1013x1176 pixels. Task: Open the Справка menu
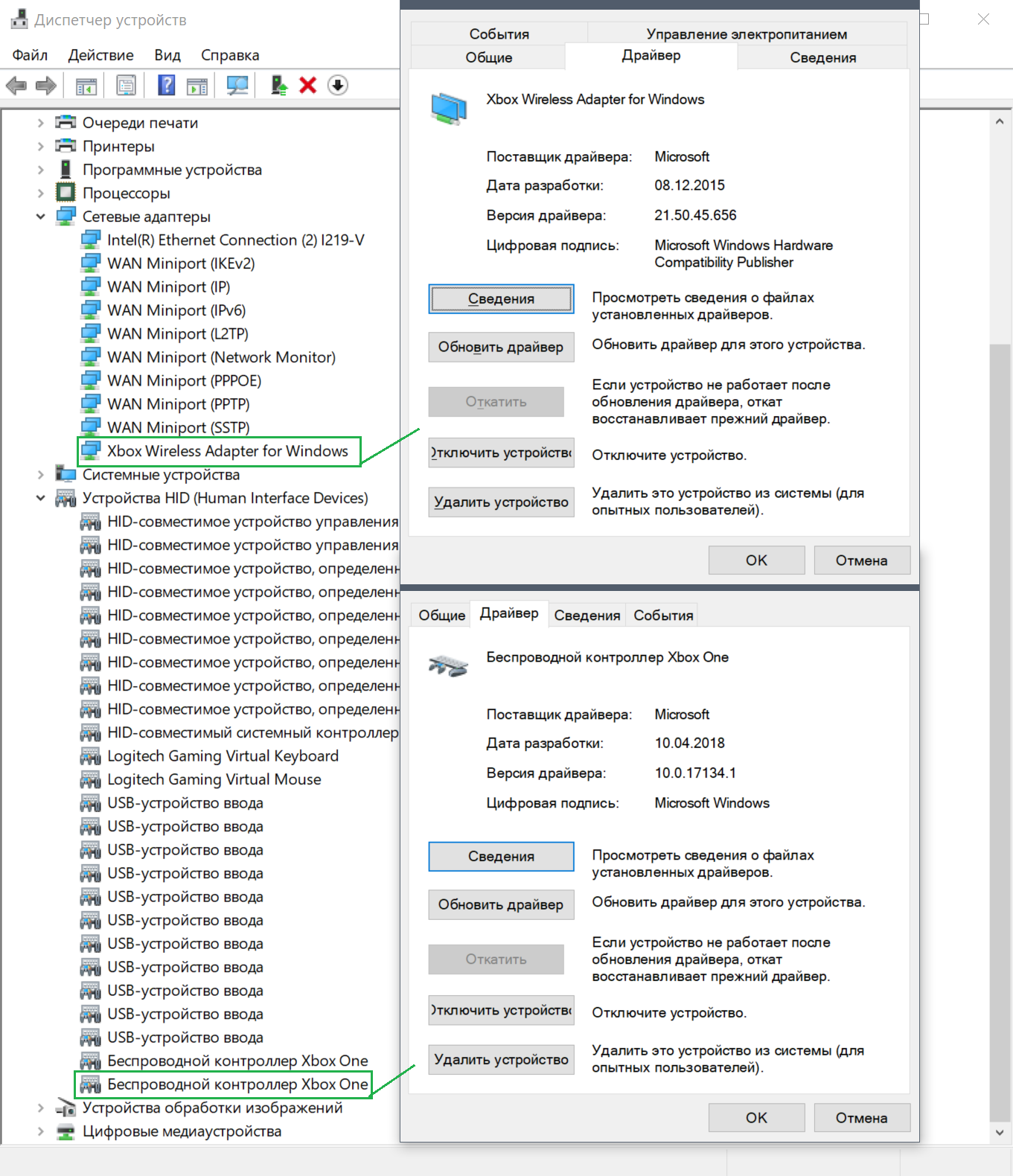tap(230, 55)
